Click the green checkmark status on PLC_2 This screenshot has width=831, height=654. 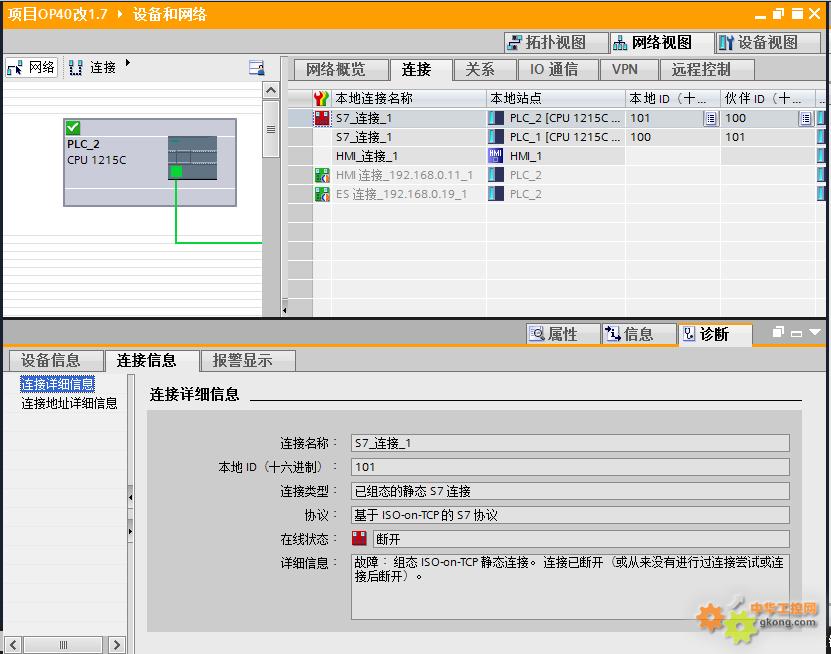tap(73, 128)
